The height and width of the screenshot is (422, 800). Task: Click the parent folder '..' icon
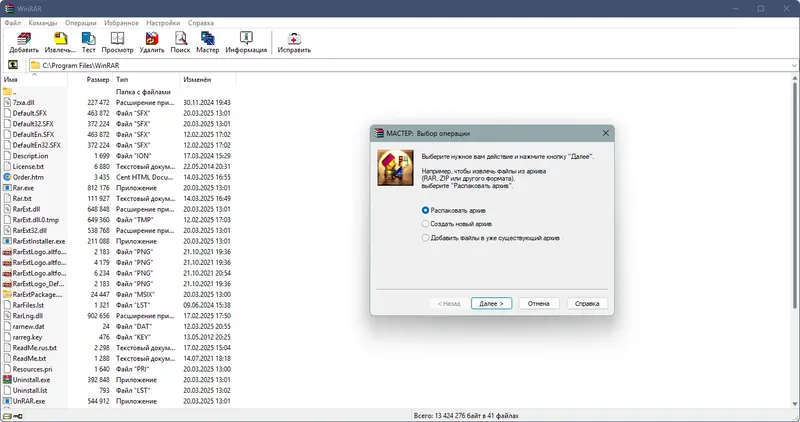pos(7,92)
